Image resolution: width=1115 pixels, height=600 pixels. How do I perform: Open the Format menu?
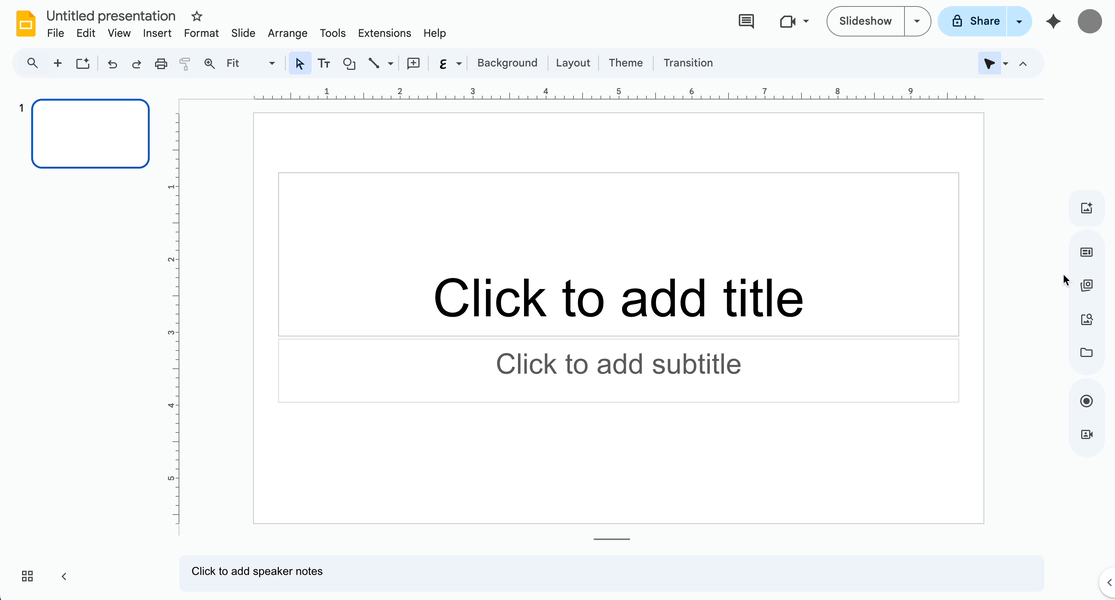click(x=201, y=32)
